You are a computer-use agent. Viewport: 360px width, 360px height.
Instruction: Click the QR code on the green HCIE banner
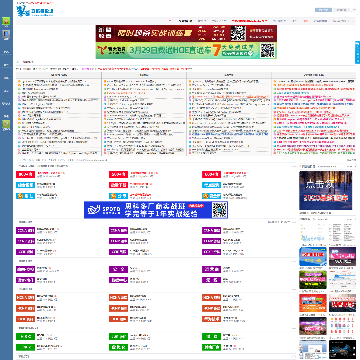pos(267,50)
